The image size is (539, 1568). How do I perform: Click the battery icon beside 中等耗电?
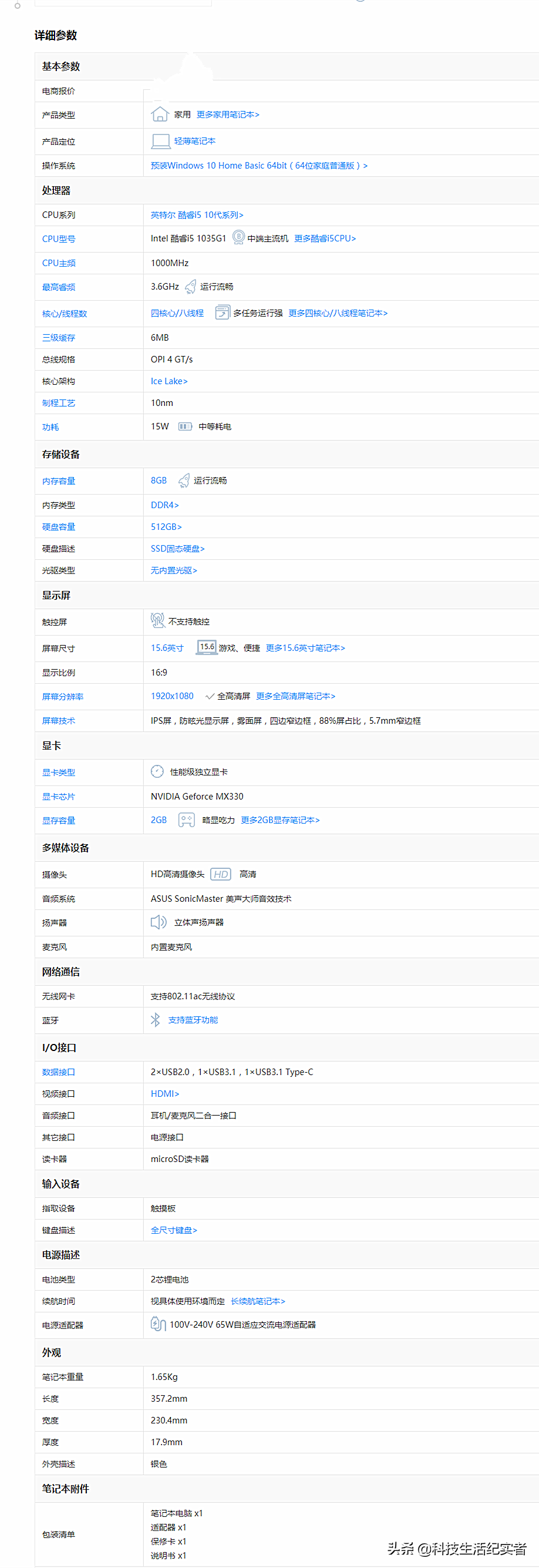[185, 427]
